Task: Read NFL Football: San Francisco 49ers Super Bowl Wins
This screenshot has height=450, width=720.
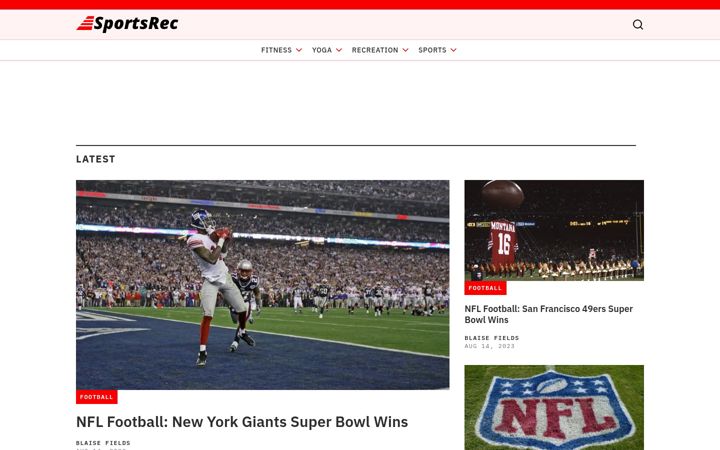Action: tap(549, 314)
